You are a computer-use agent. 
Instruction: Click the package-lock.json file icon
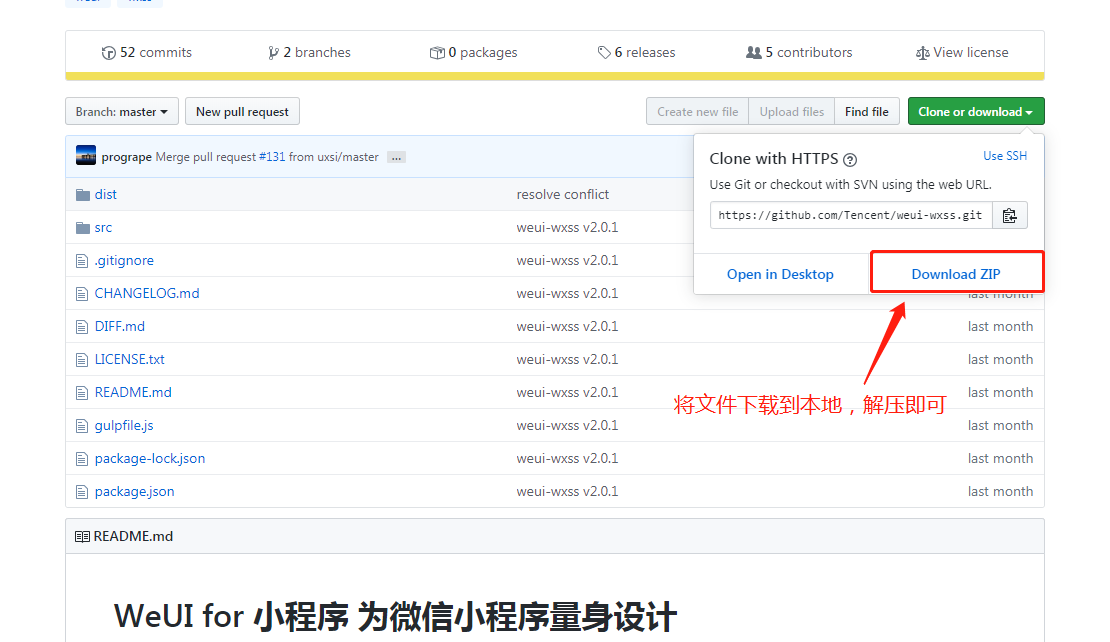click(81, 459)
